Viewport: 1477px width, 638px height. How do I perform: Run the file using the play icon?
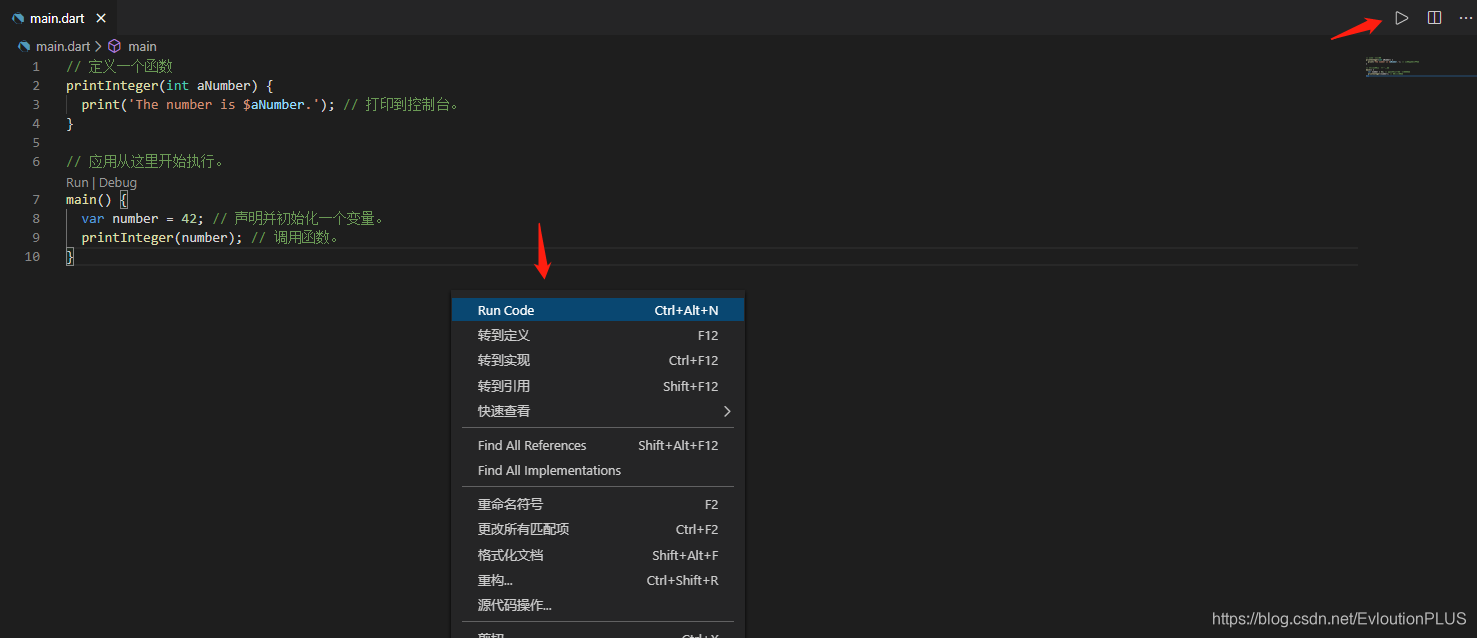[x=1400, y=17]
